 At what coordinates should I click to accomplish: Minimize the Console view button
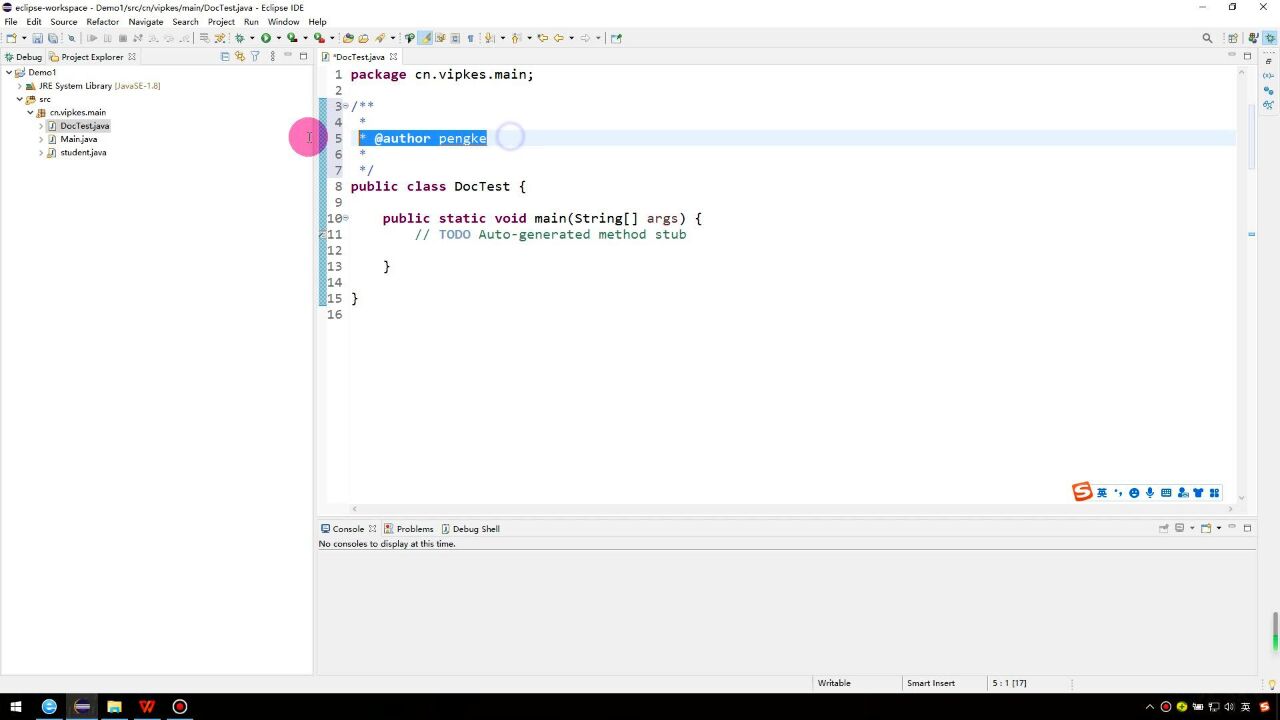coord(1232,527)
